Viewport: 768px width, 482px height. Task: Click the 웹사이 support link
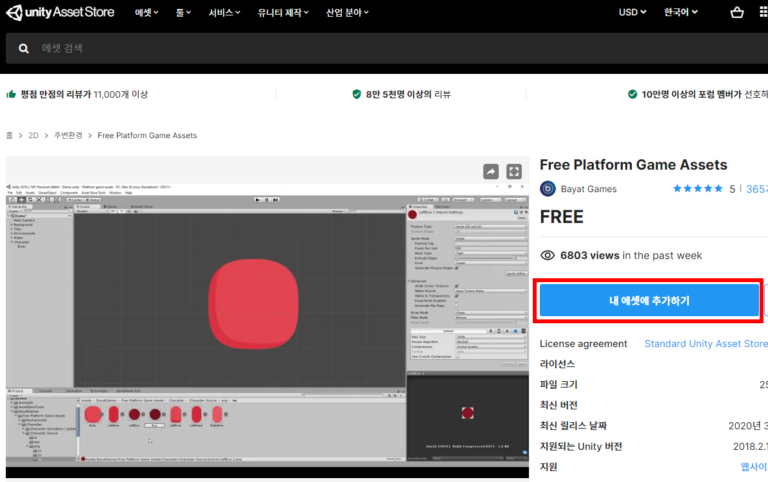754,467
